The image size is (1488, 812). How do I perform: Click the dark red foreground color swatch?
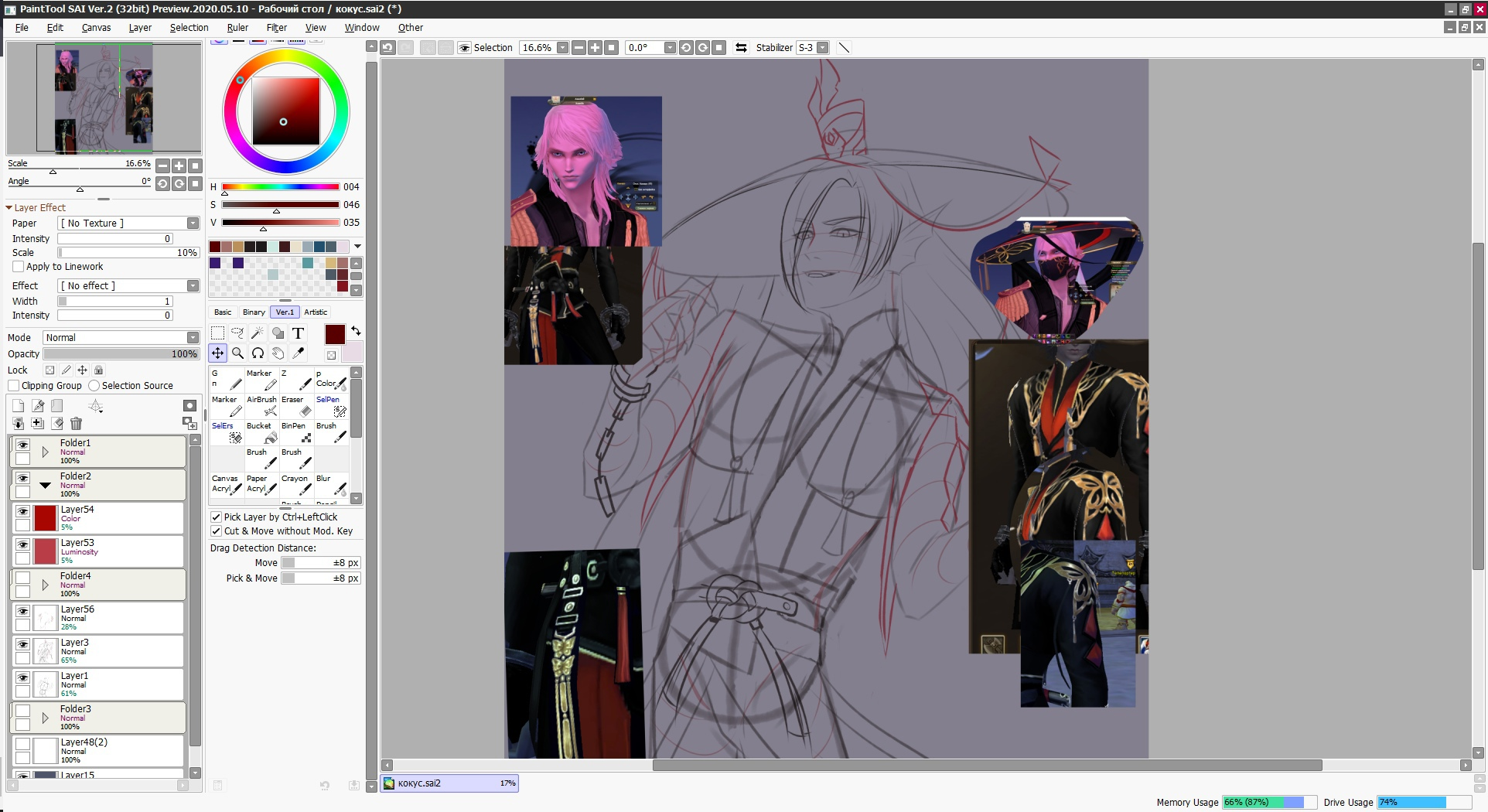pyautogui.click(x=335, y=334)
